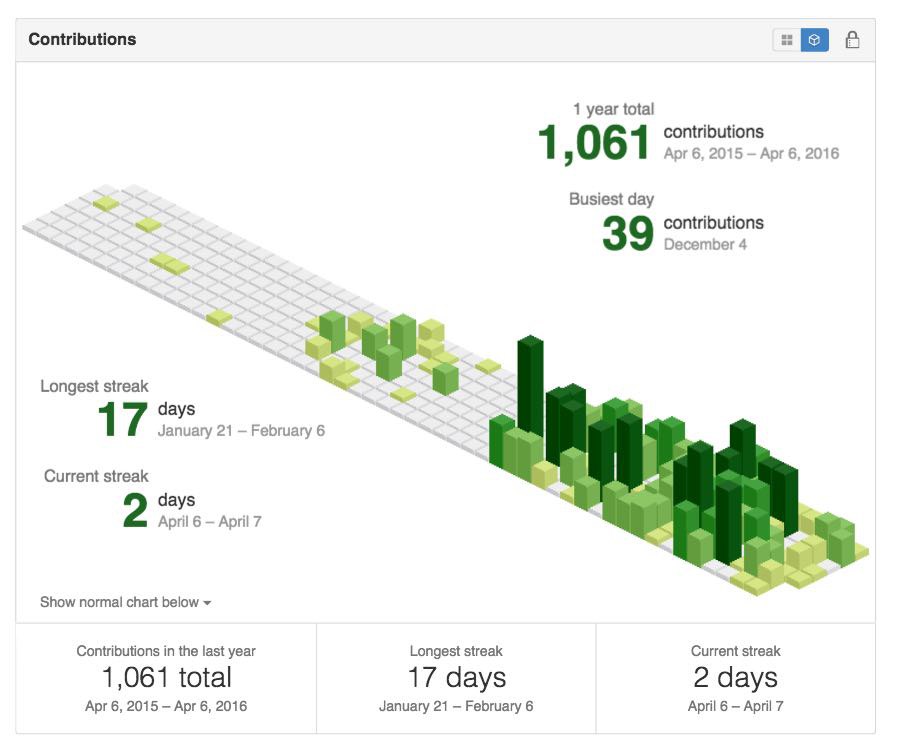Select the isometric cube view toggle

(814, 40)
